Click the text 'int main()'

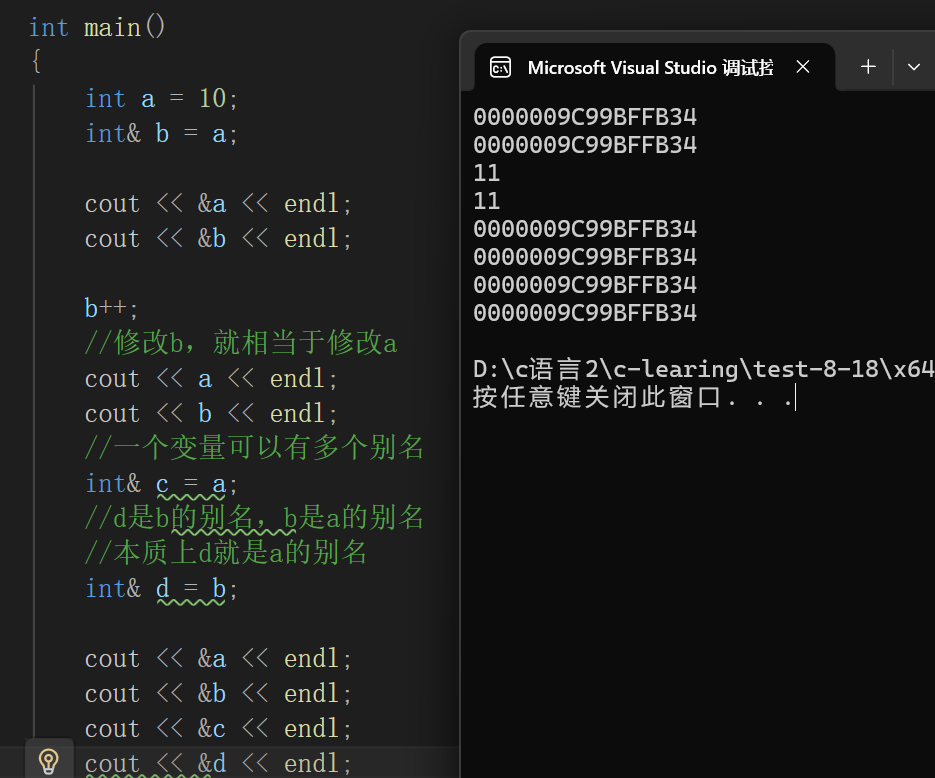coord(97,27)
